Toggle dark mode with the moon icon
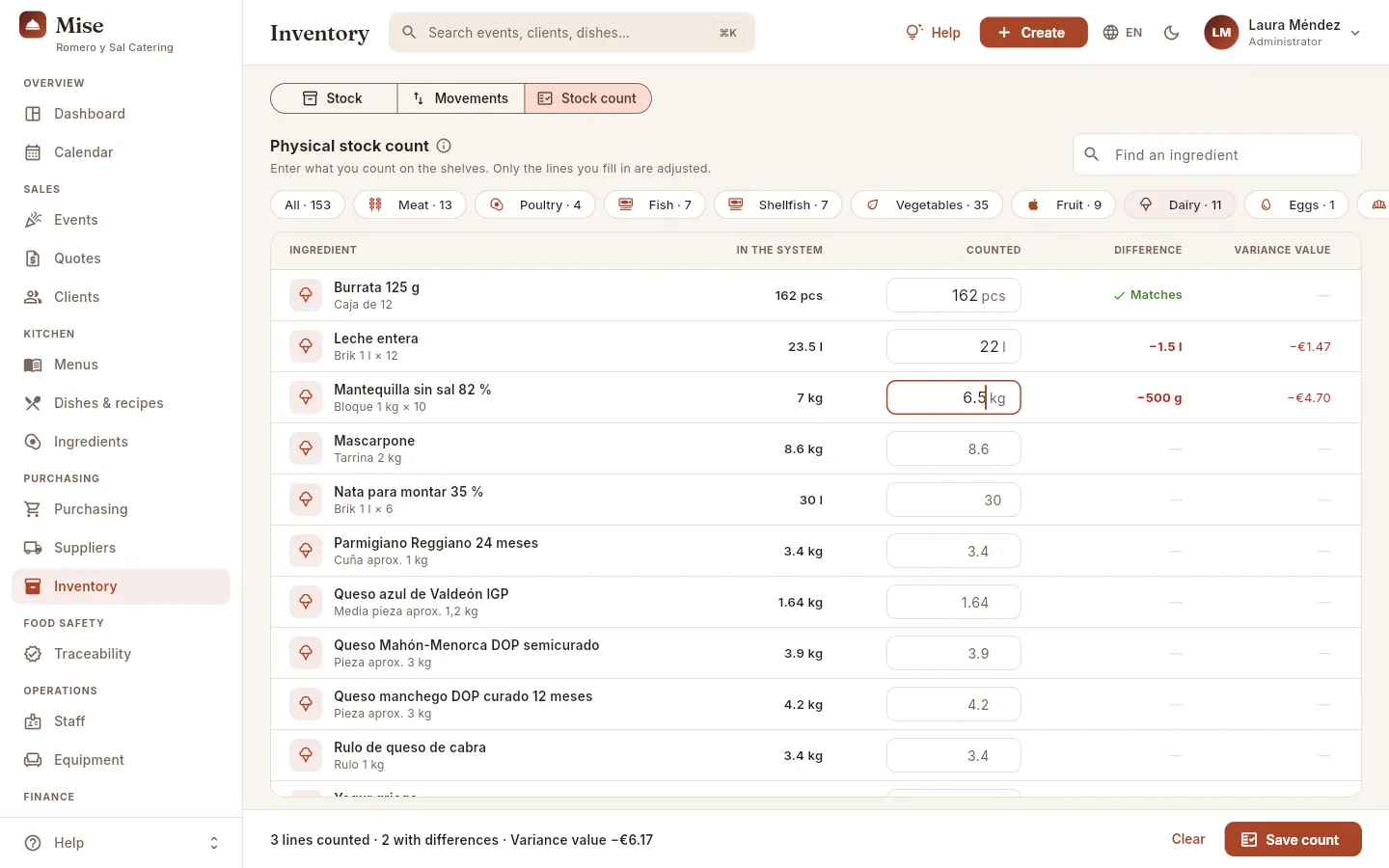Viewport: 1389px width, 868px height. [x=1172, y=33]
